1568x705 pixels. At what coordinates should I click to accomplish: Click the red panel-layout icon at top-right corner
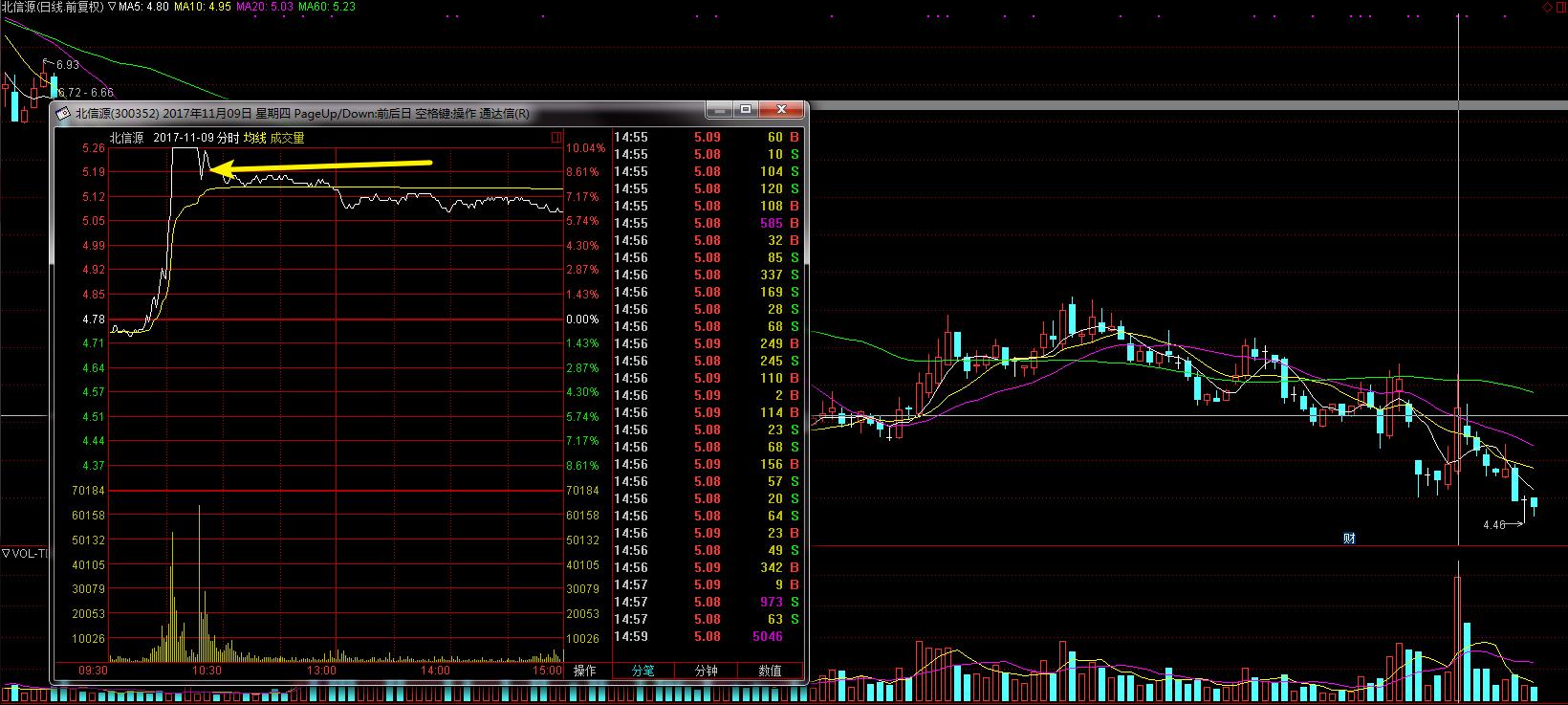1560,7
